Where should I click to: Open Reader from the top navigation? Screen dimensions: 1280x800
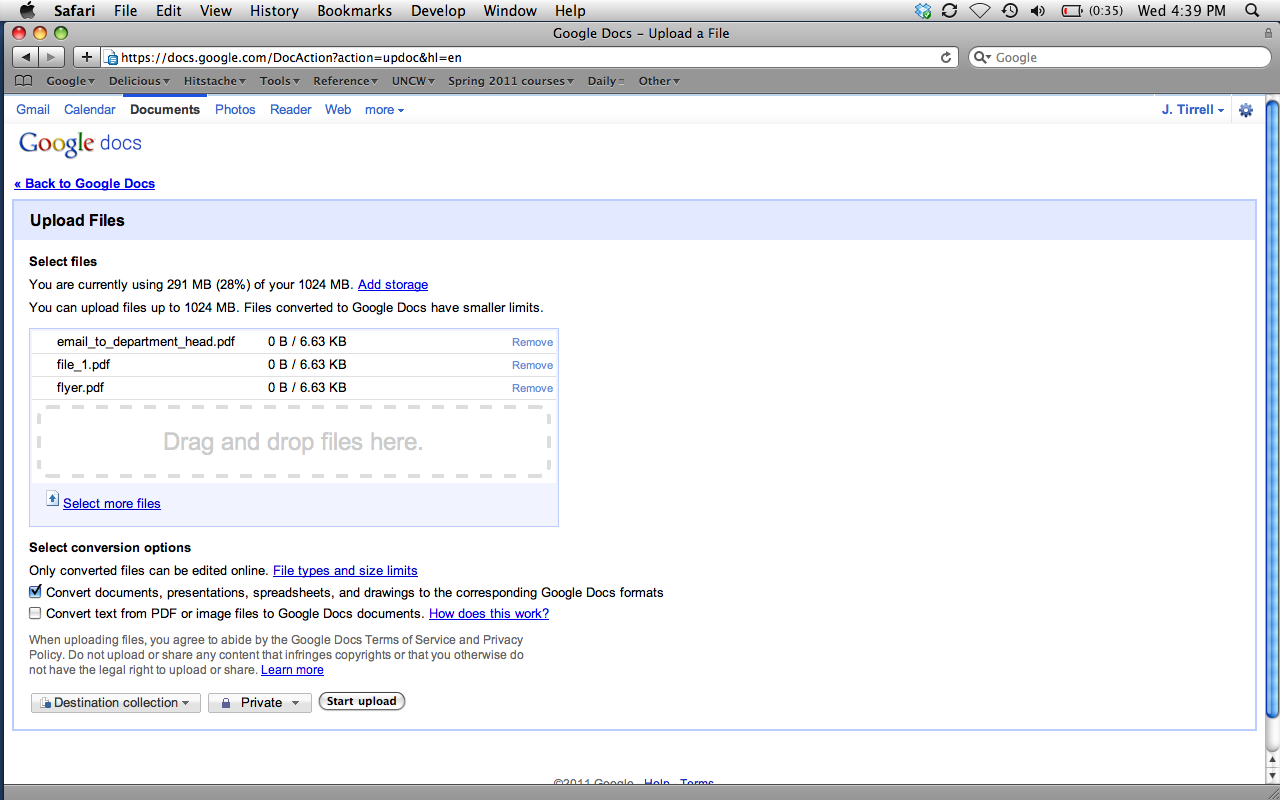pyautogui.click(x=291, y=110)
